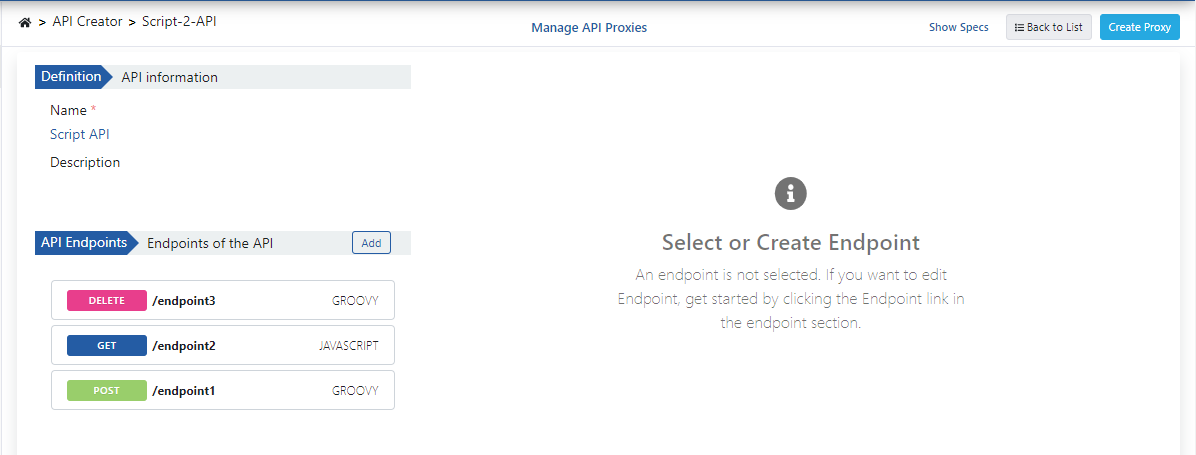Open the /endpoint2 endpoint
This screenshot has height=455, width=1196.
pyautogui.click(x=184, y=346)
